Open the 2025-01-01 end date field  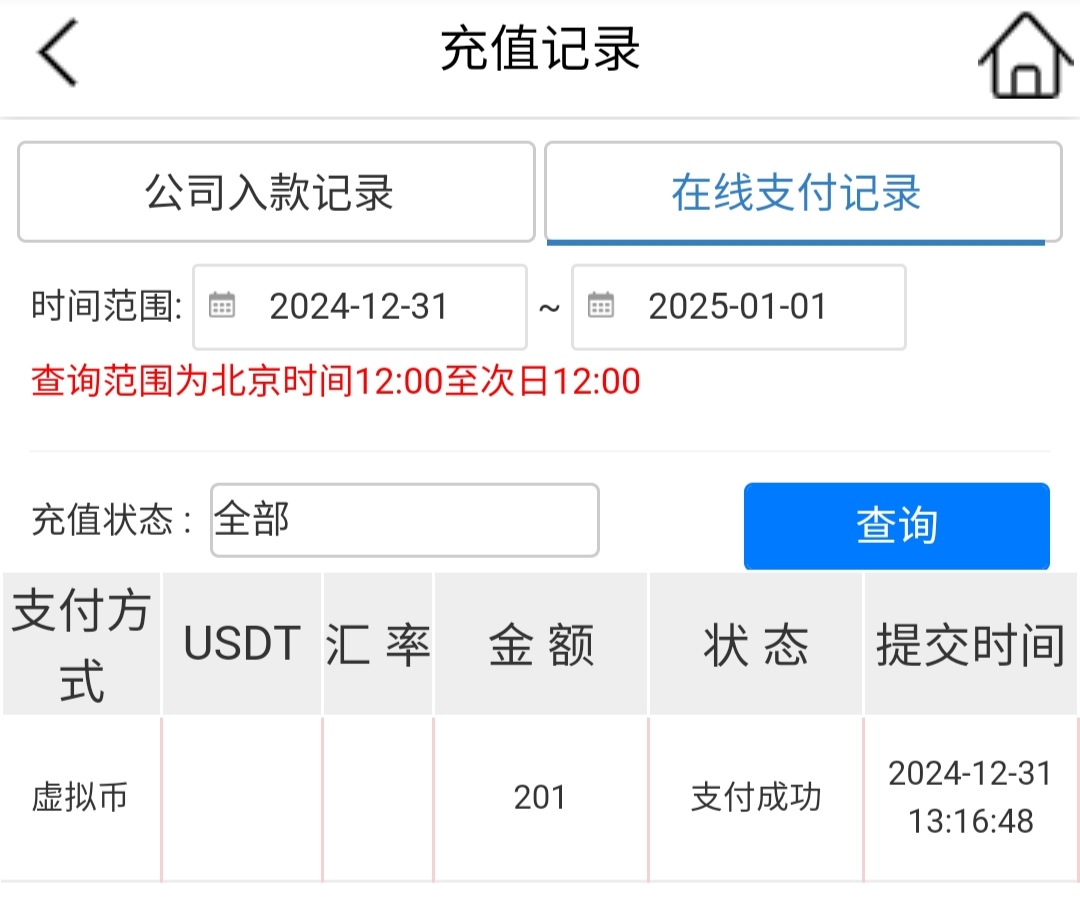738,307
